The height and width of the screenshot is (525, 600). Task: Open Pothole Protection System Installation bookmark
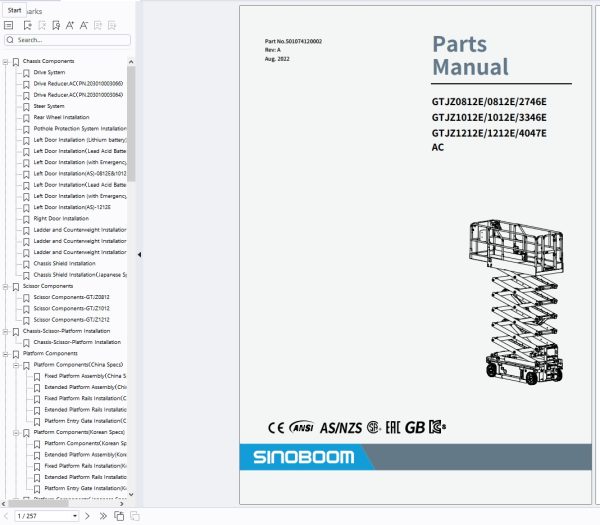[80, 129]
